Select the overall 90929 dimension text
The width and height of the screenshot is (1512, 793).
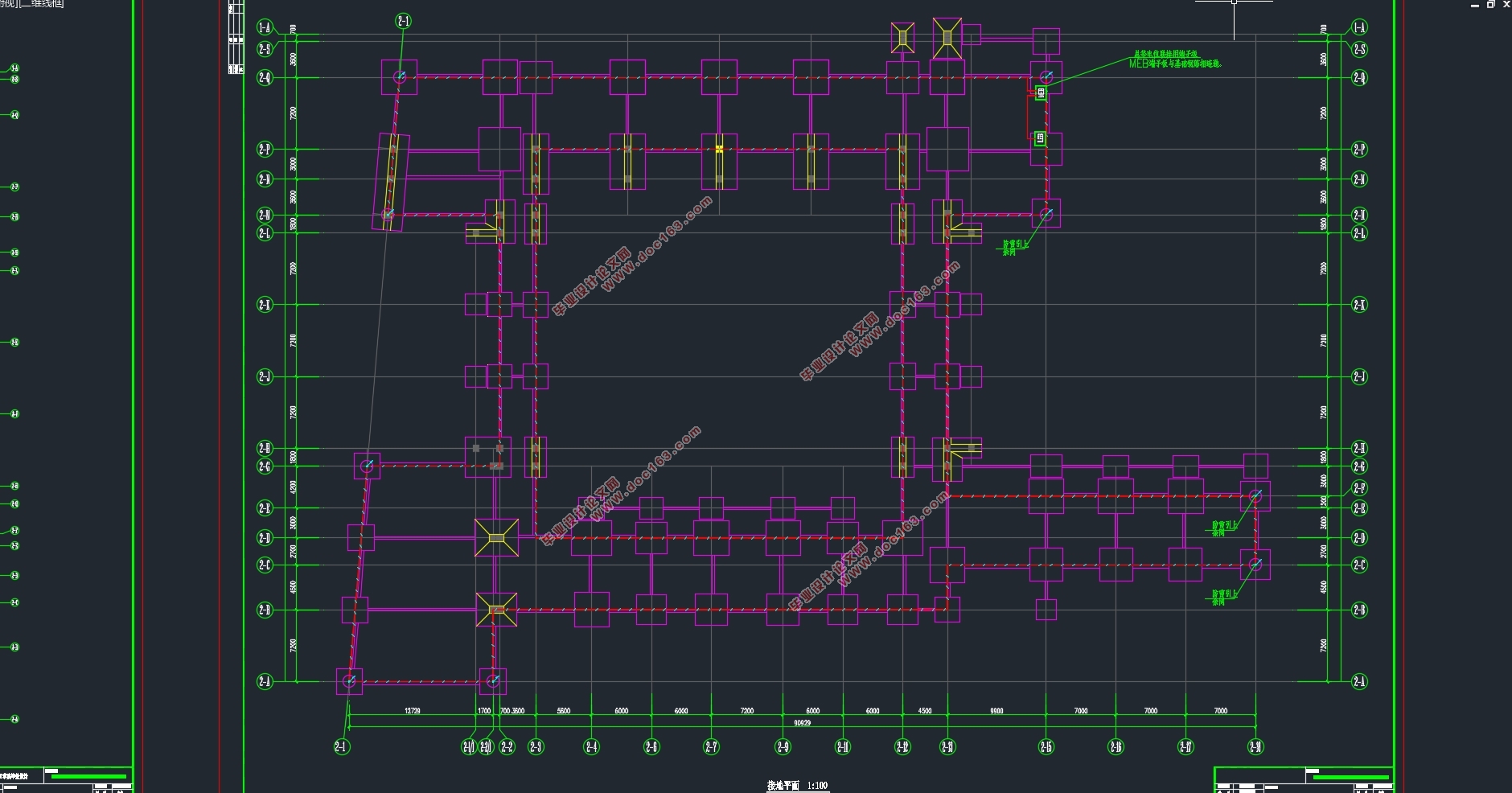(x=802, y=723)
